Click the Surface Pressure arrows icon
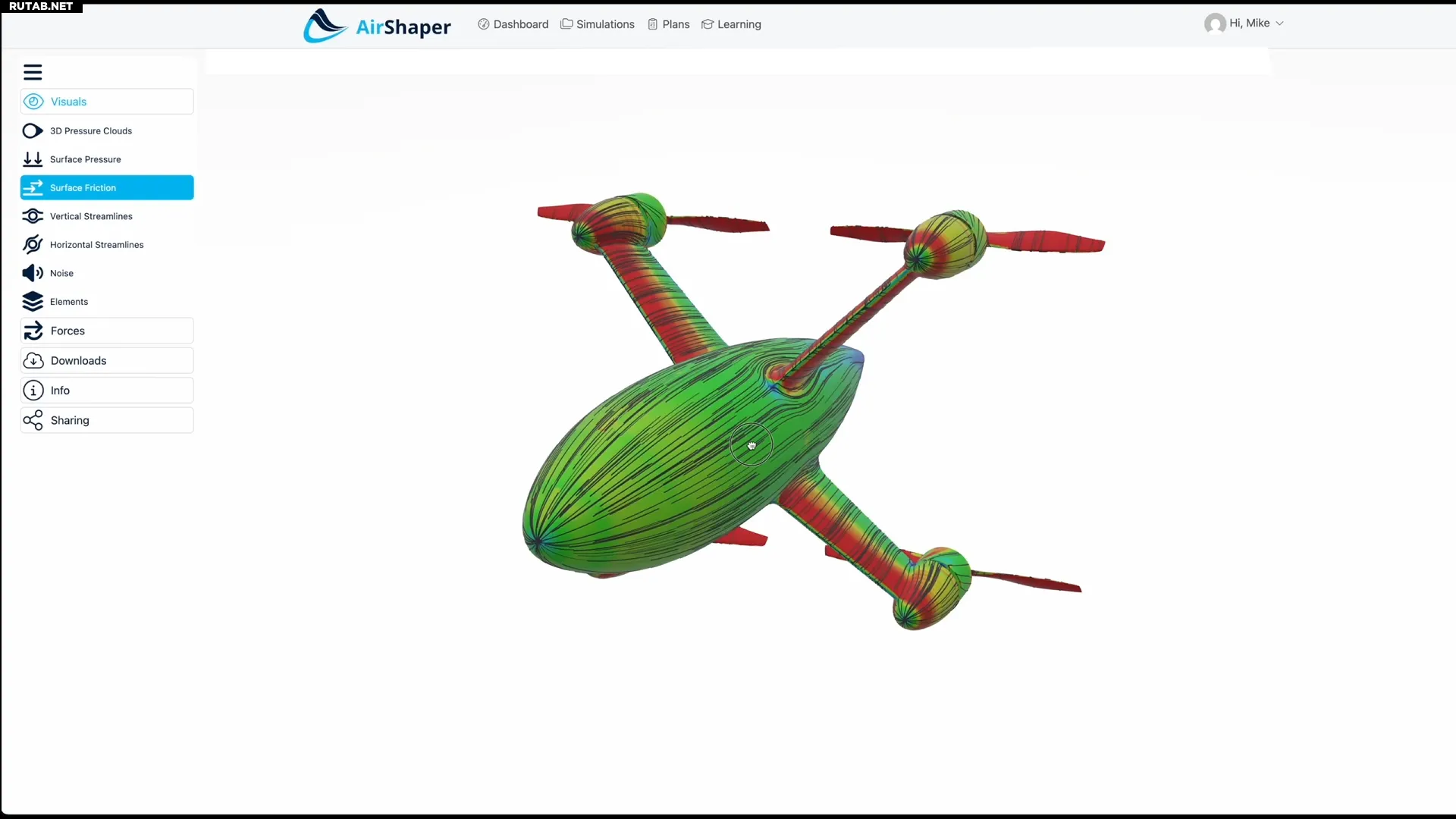The image size is (1456, 819). [33, 159]
